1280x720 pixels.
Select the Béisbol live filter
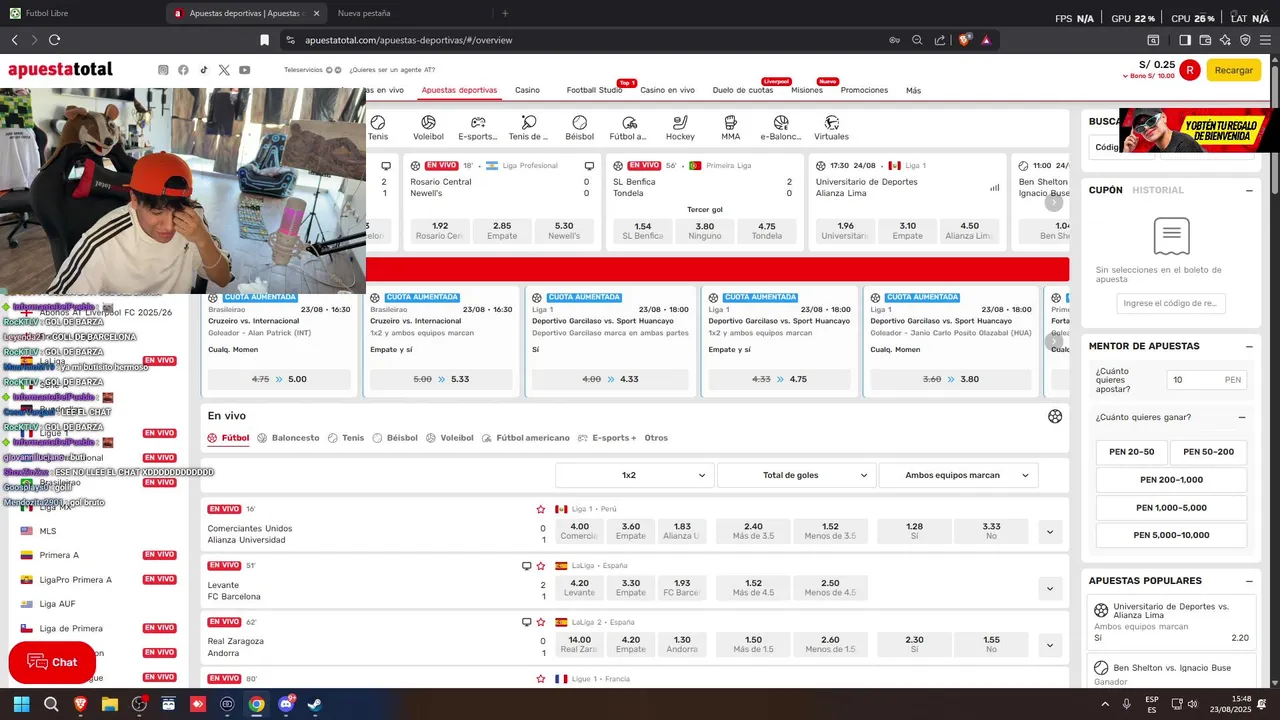click(395, 438)
